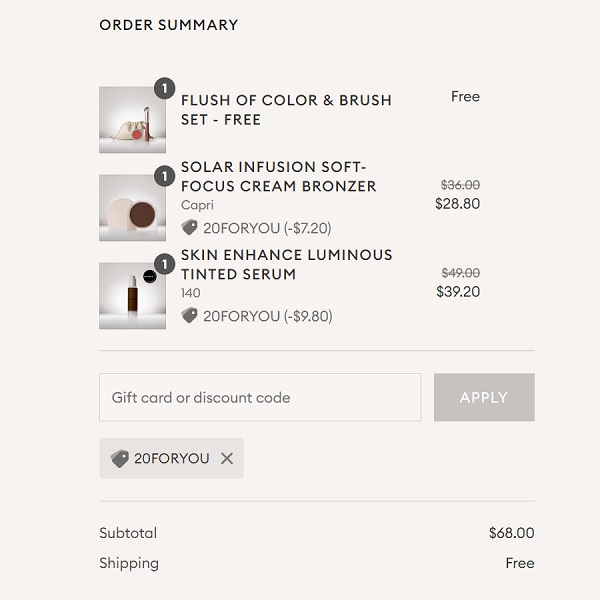Select the Skin Enhance Luminous Tinted Serum title
Image resolution: width=600 pixels, height=600 pixels.
pyautogui.click(x=286, y=264)
